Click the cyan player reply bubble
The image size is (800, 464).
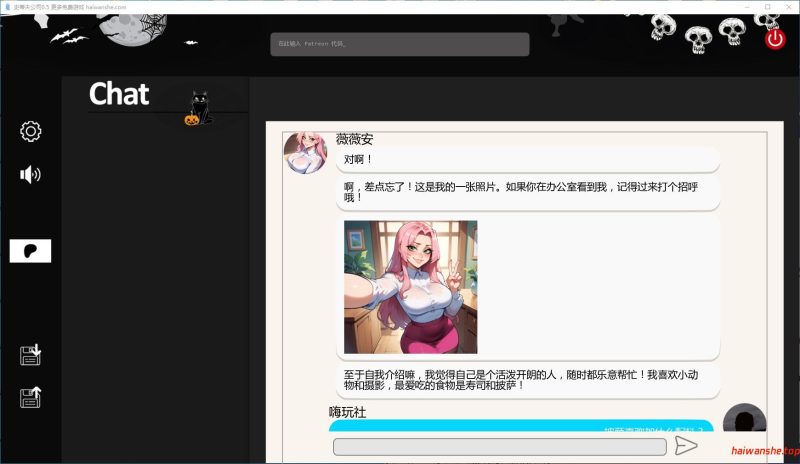(x=521, y=426)
